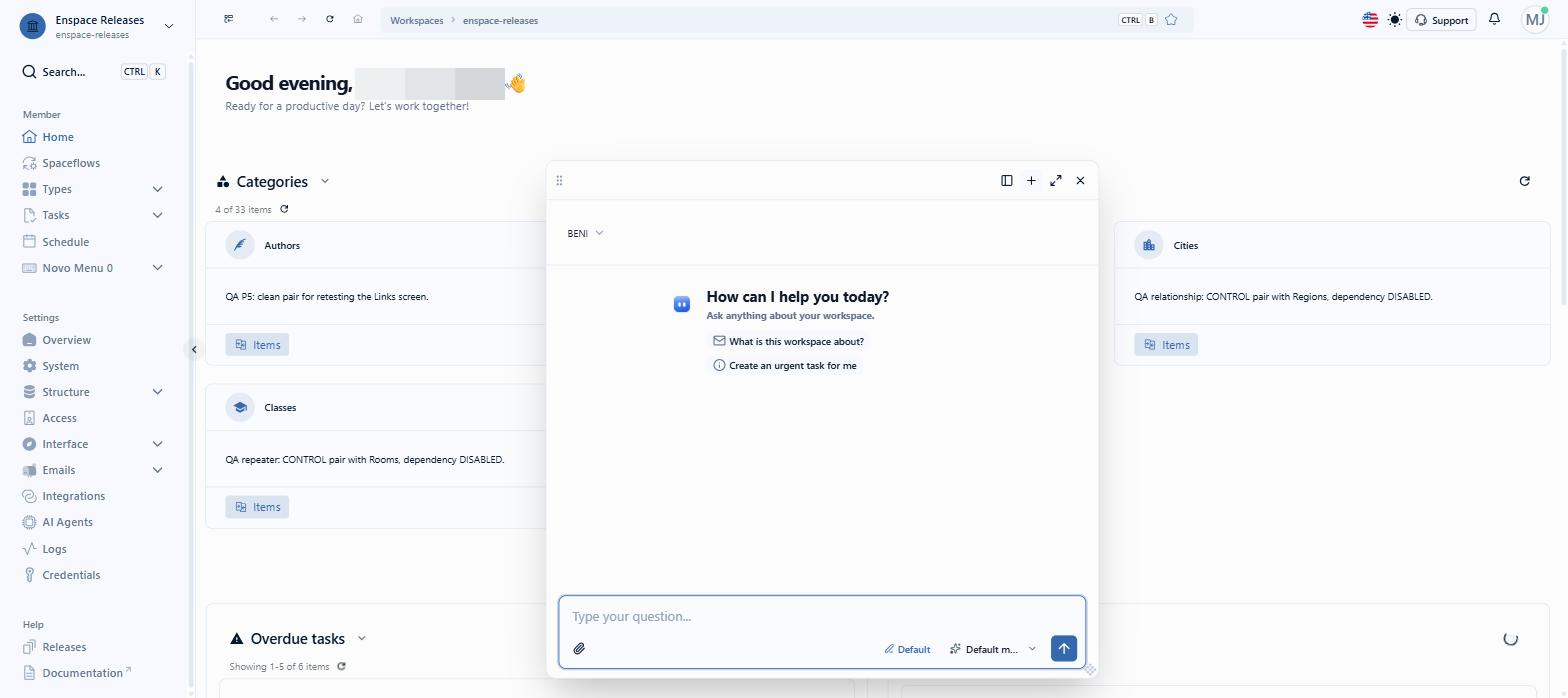Toggle the chat side panel icon
The width and height of the screenshot is (1568, 698).
(1007, 181)
